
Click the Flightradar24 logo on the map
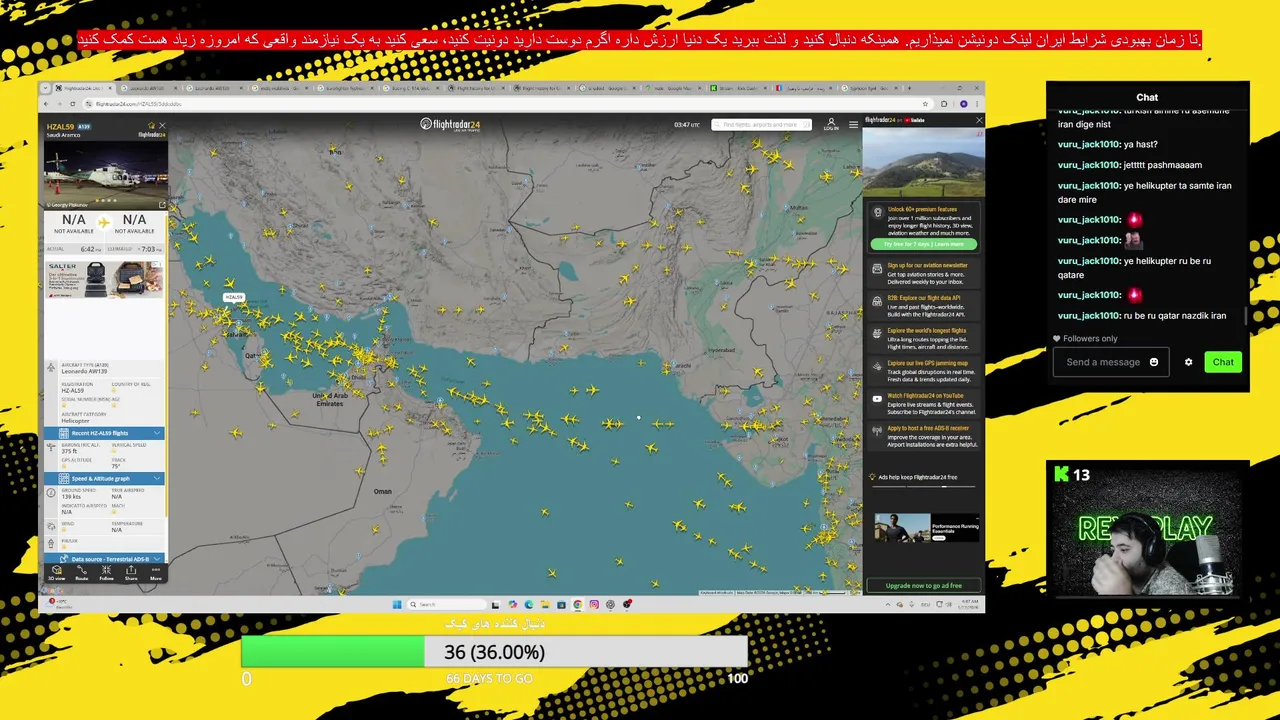pyautogui.click(x=450, y=125)
